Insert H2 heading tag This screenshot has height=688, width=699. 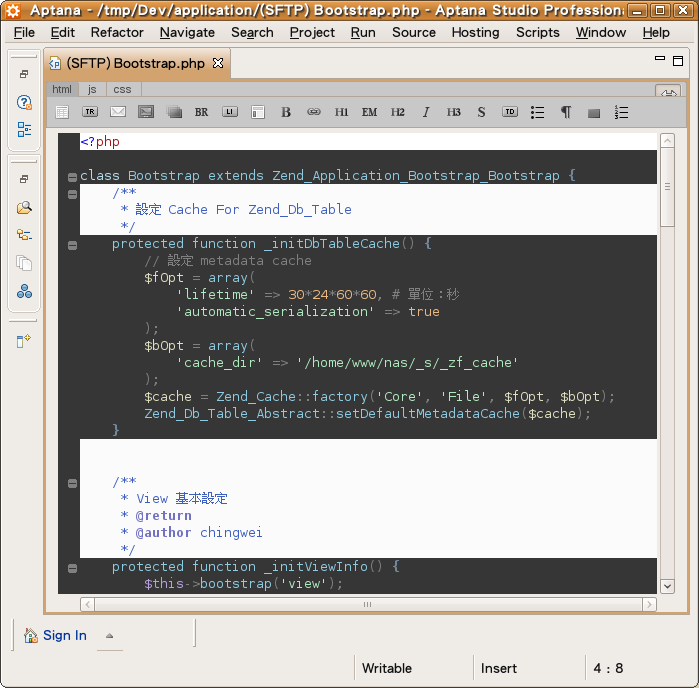click(x=398, y=112)
